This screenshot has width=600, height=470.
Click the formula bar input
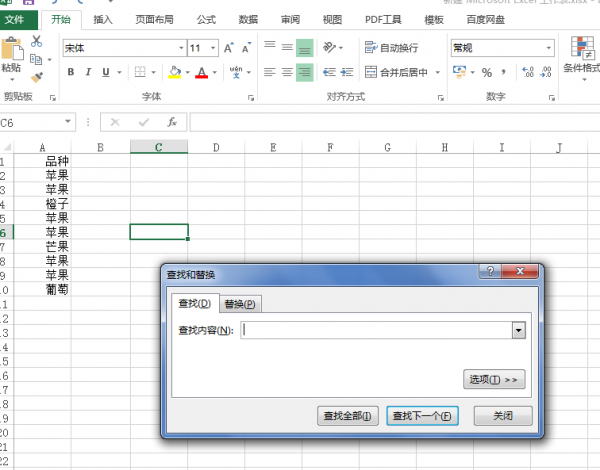(394, 122)
